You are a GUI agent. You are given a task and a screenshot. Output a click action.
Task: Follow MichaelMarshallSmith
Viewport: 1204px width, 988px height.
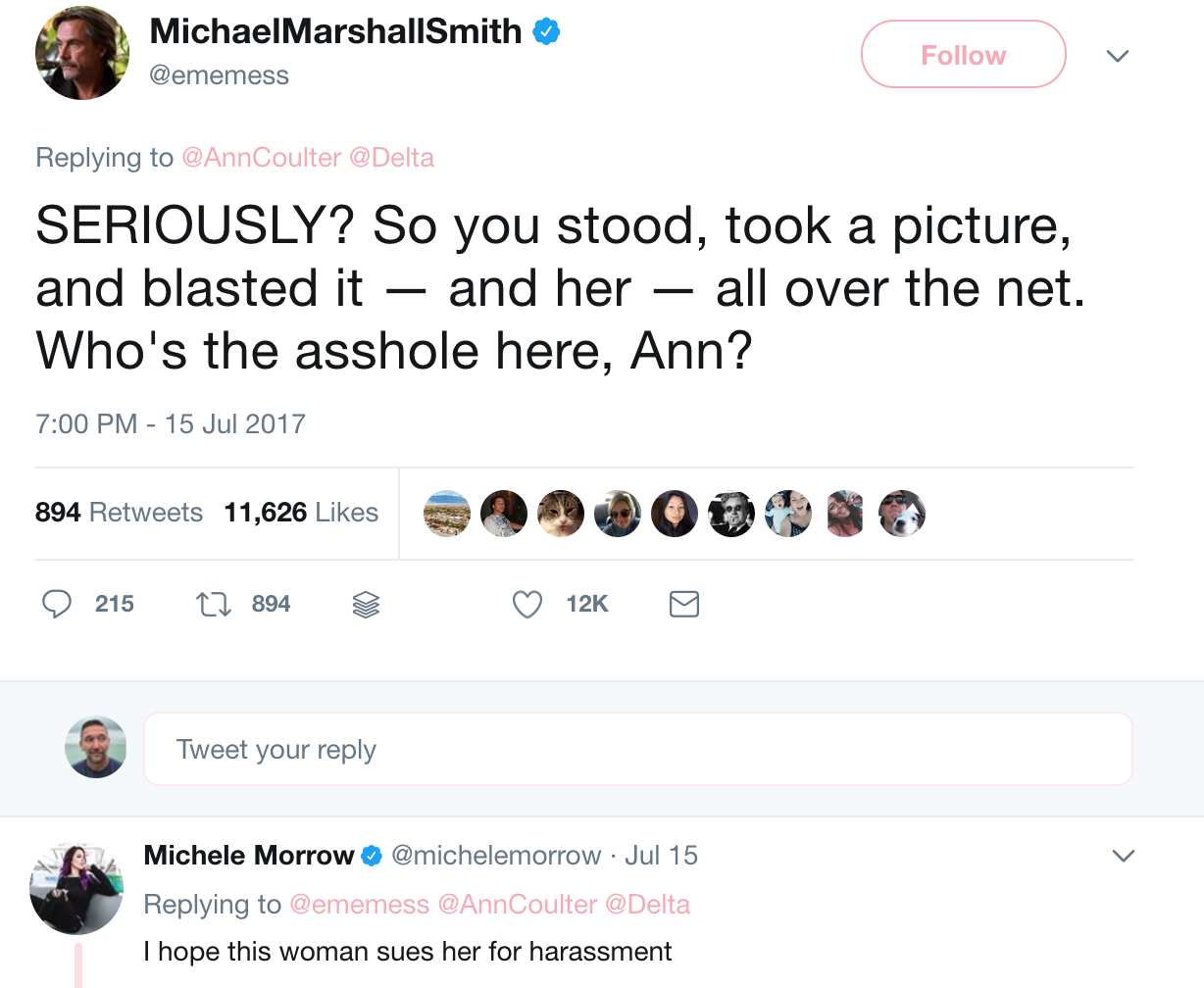963,55
